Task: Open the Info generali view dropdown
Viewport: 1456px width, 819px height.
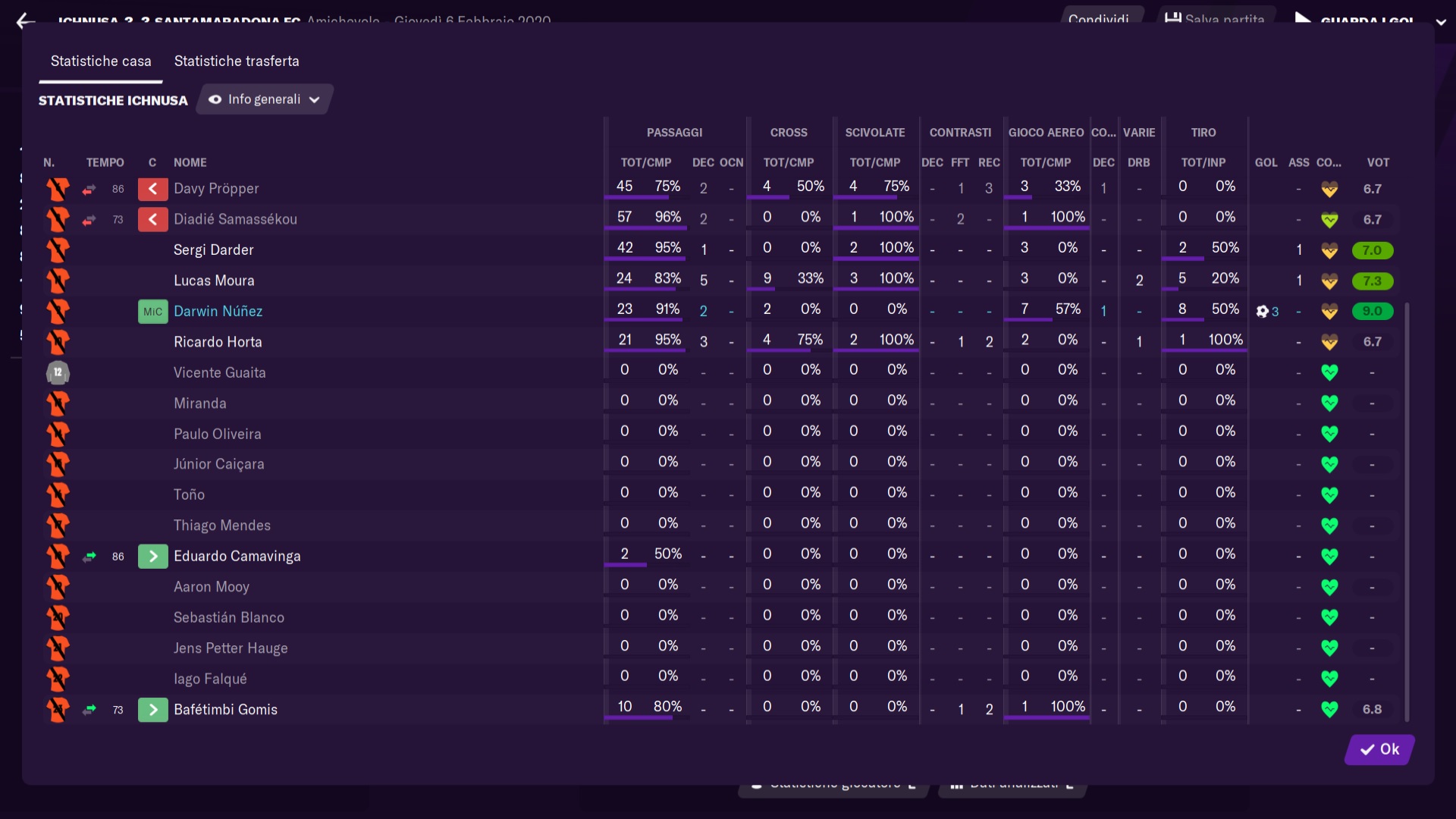Action: [265, 99]
